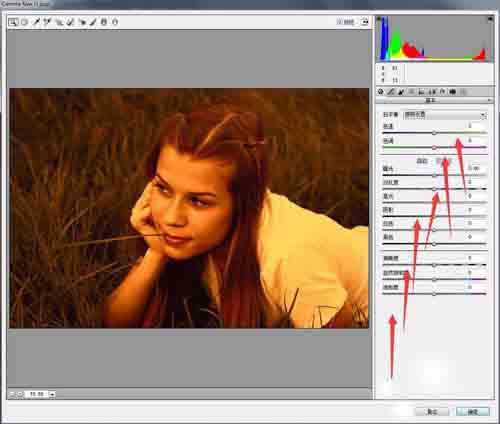This screenshot has height=424, width=500.
Task: Select the Hand tool
Action: (x=24, y=22)
